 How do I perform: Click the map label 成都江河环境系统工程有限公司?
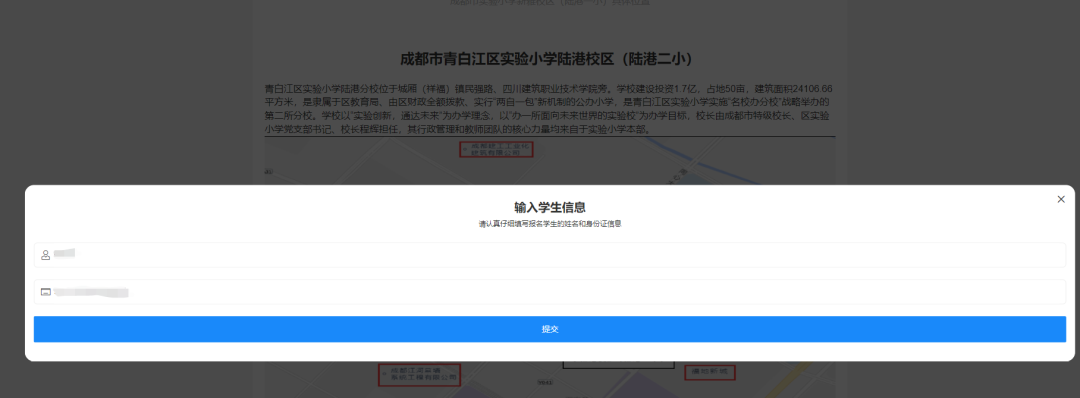[x=419, y=374]
